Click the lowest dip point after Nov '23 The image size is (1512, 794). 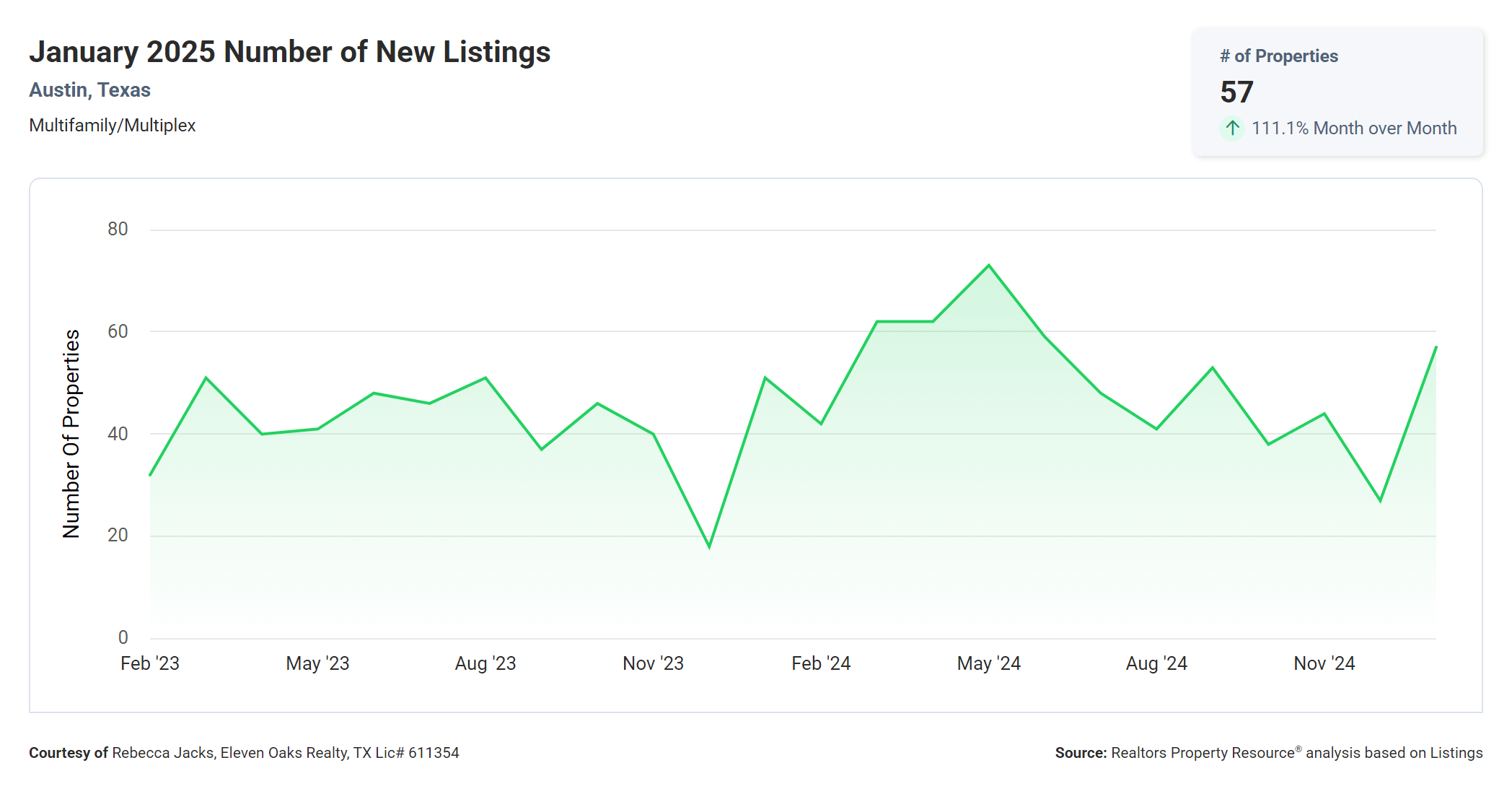pos(709,546)
